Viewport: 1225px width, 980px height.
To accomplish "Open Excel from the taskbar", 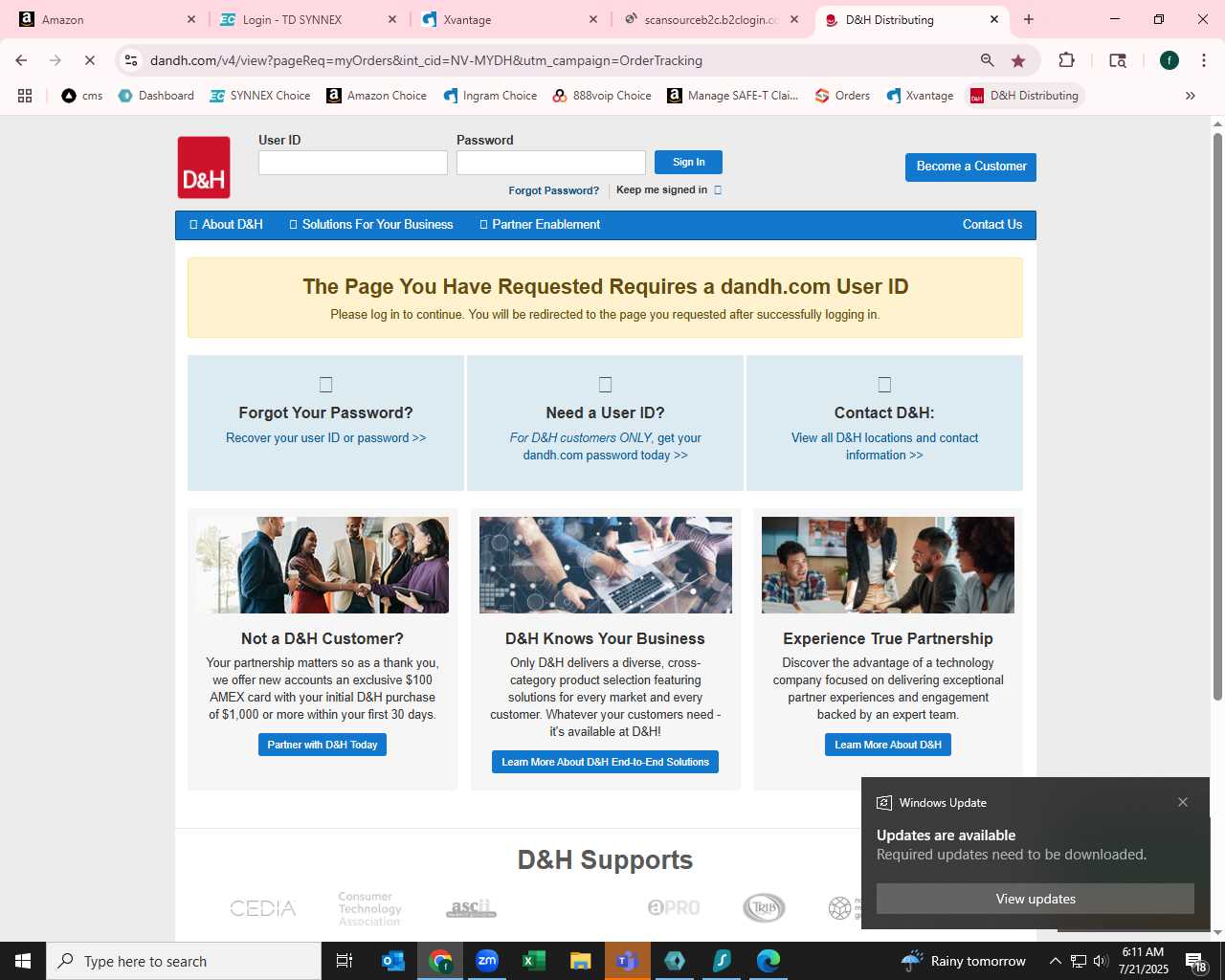I will point(534,961).
